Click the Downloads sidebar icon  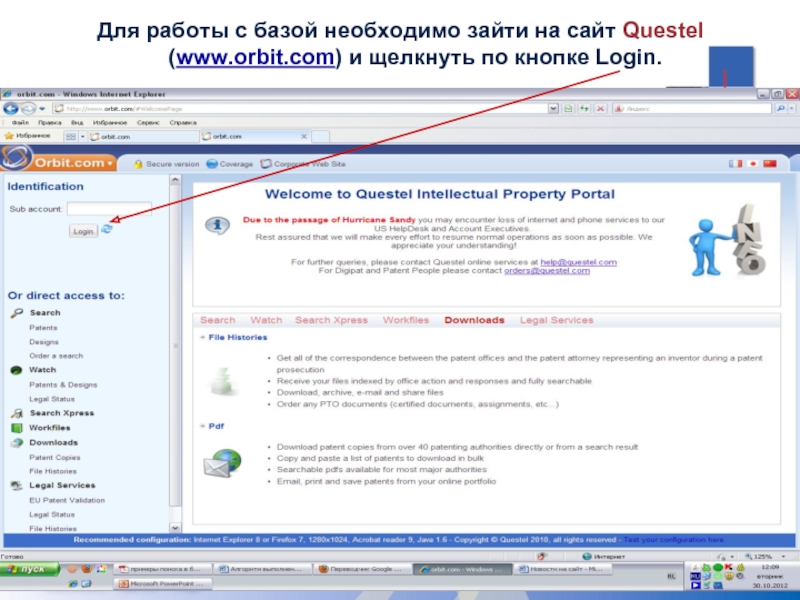pos(17,443)
